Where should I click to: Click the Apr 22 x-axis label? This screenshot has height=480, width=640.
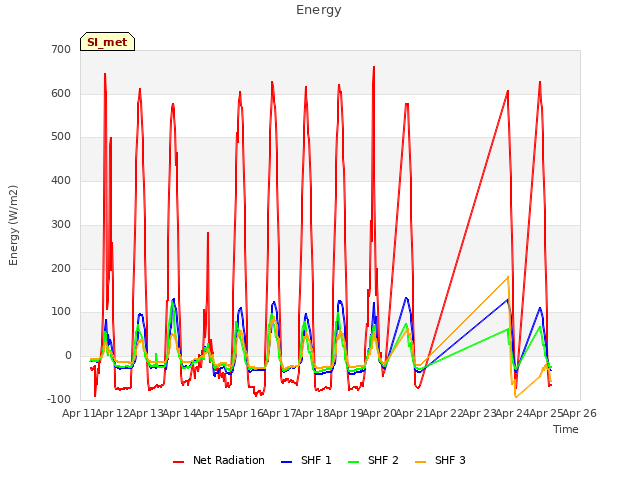pyautogui.click(x=446, y=413)
